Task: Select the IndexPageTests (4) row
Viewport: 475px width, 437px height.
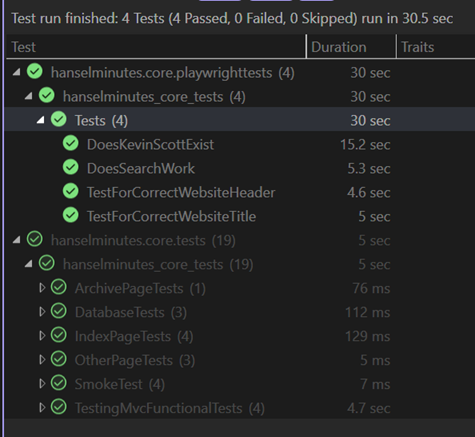Action: 240,336
